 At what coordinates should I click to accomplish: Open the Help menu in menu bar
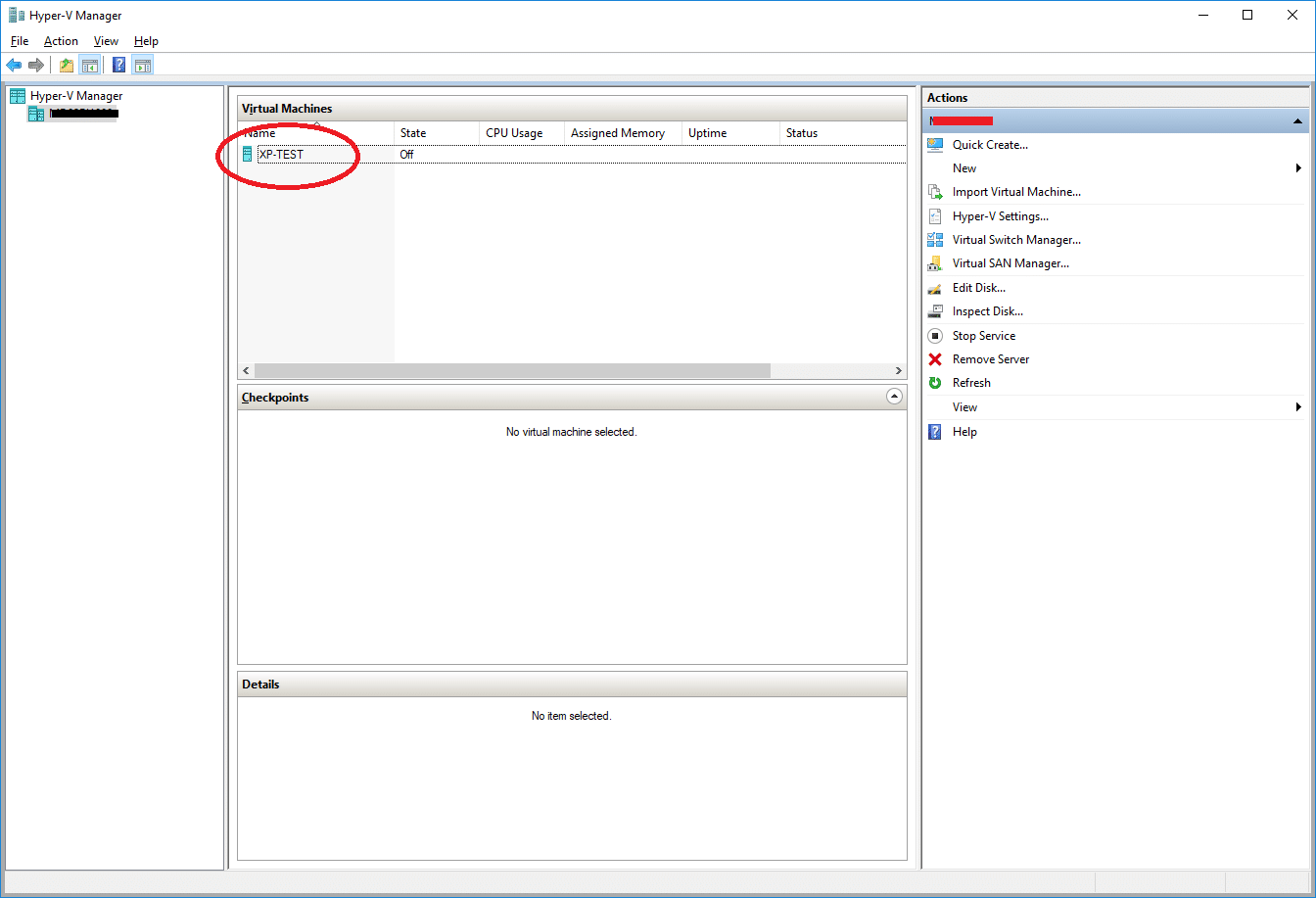pos(146,41)
